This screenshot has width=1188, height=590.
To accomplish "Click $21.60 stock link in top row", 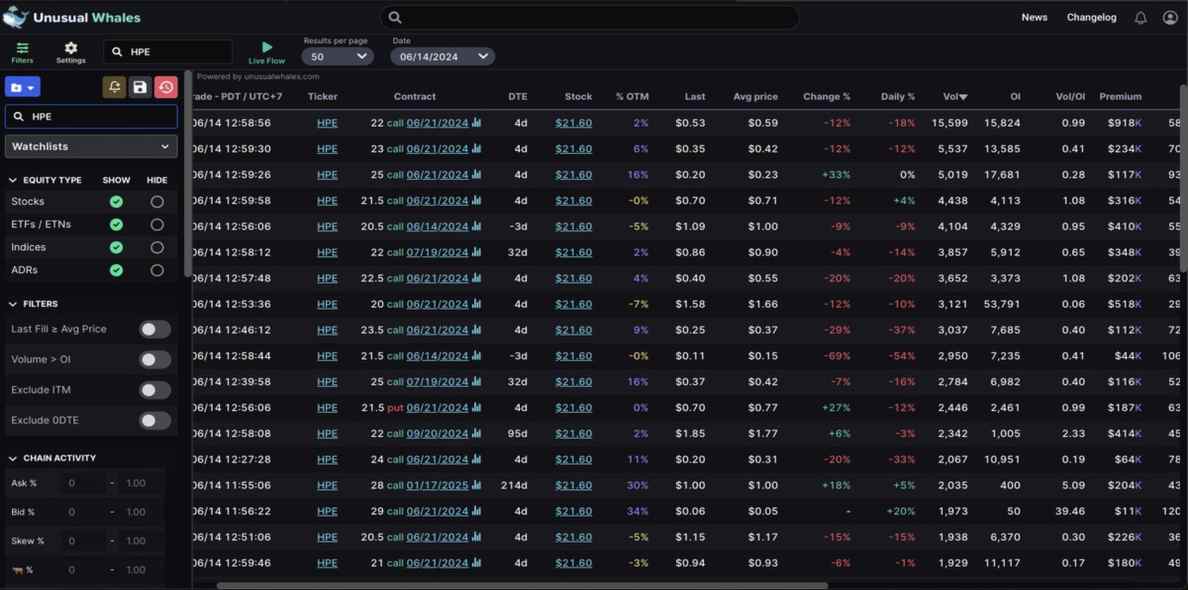I will [574, 123].
